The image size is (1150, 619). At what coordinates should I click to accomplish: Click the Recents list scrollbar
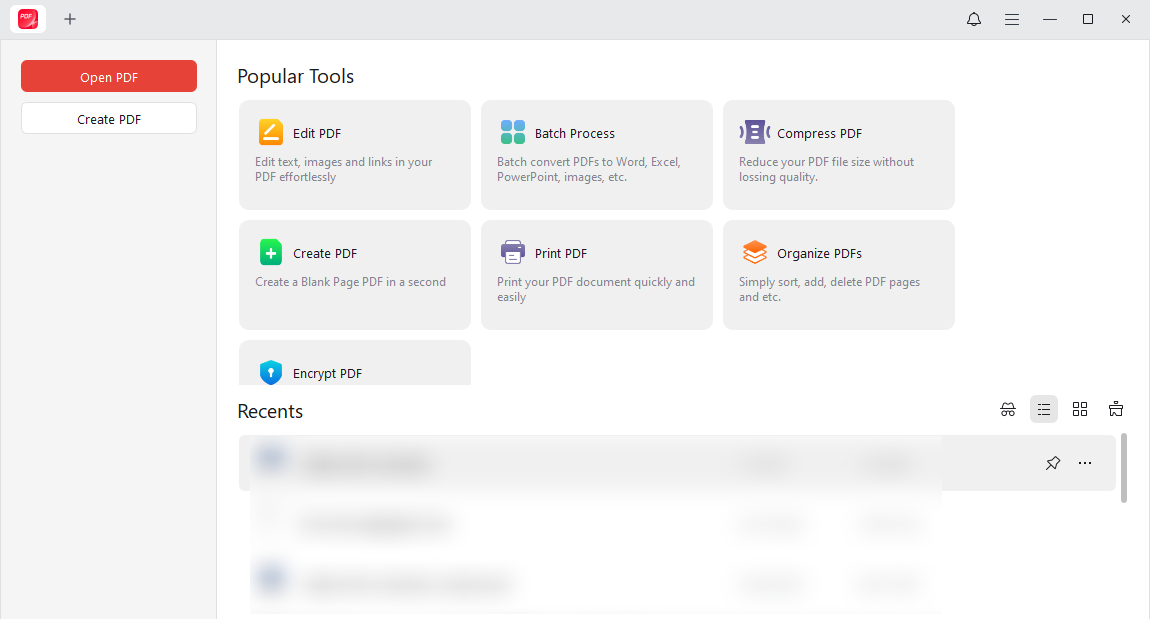(x=1122, y=470)
